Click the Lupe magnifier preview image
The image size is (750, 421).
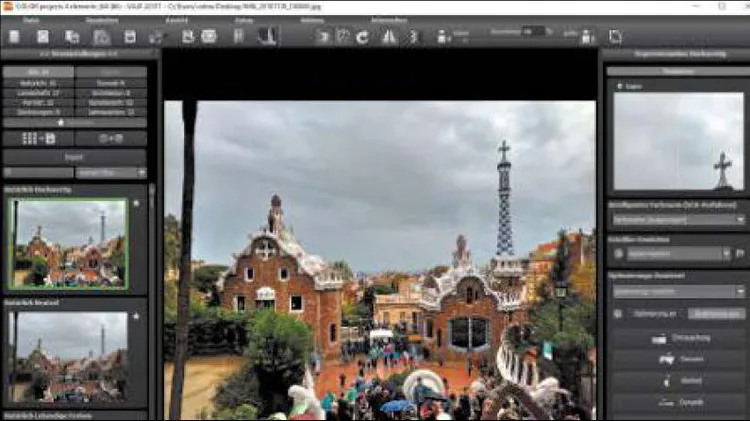[678, 142]
